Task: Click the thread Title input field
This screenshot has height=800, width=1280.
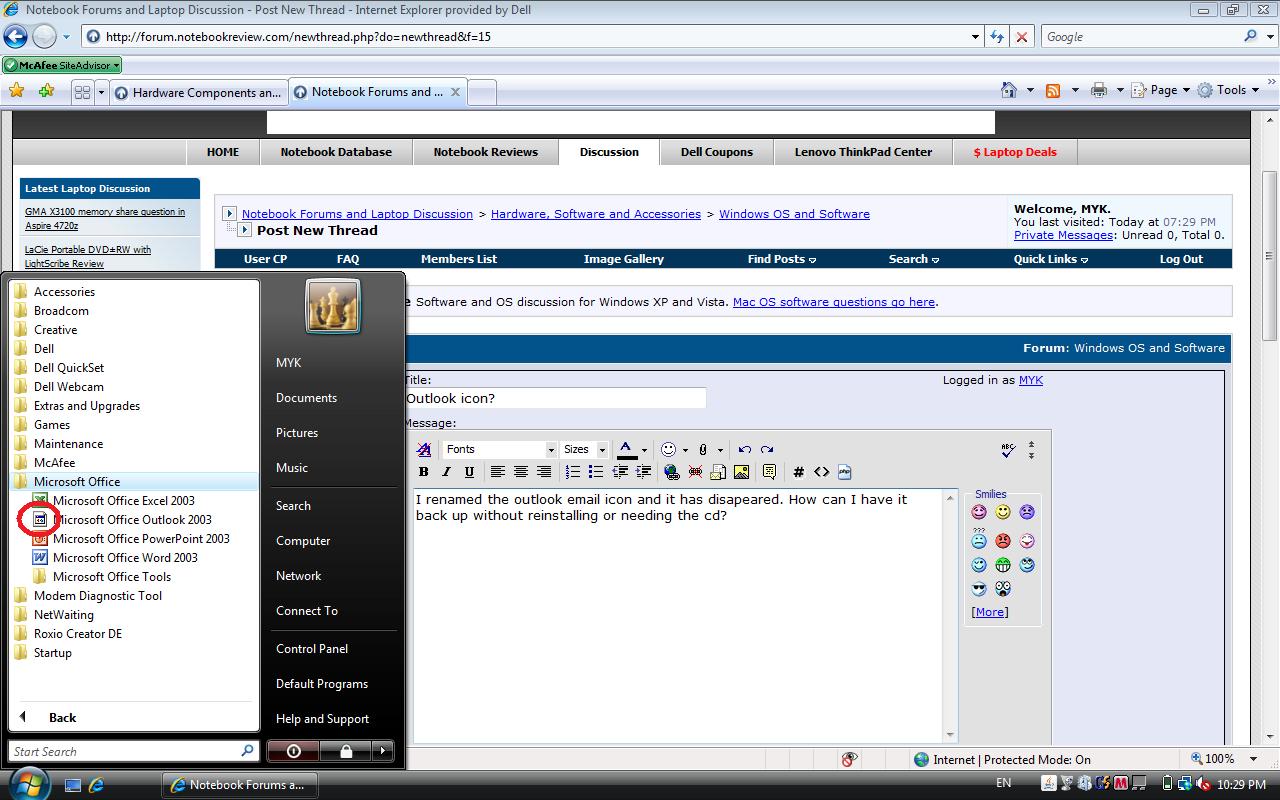Action: (x=555, y=398)
